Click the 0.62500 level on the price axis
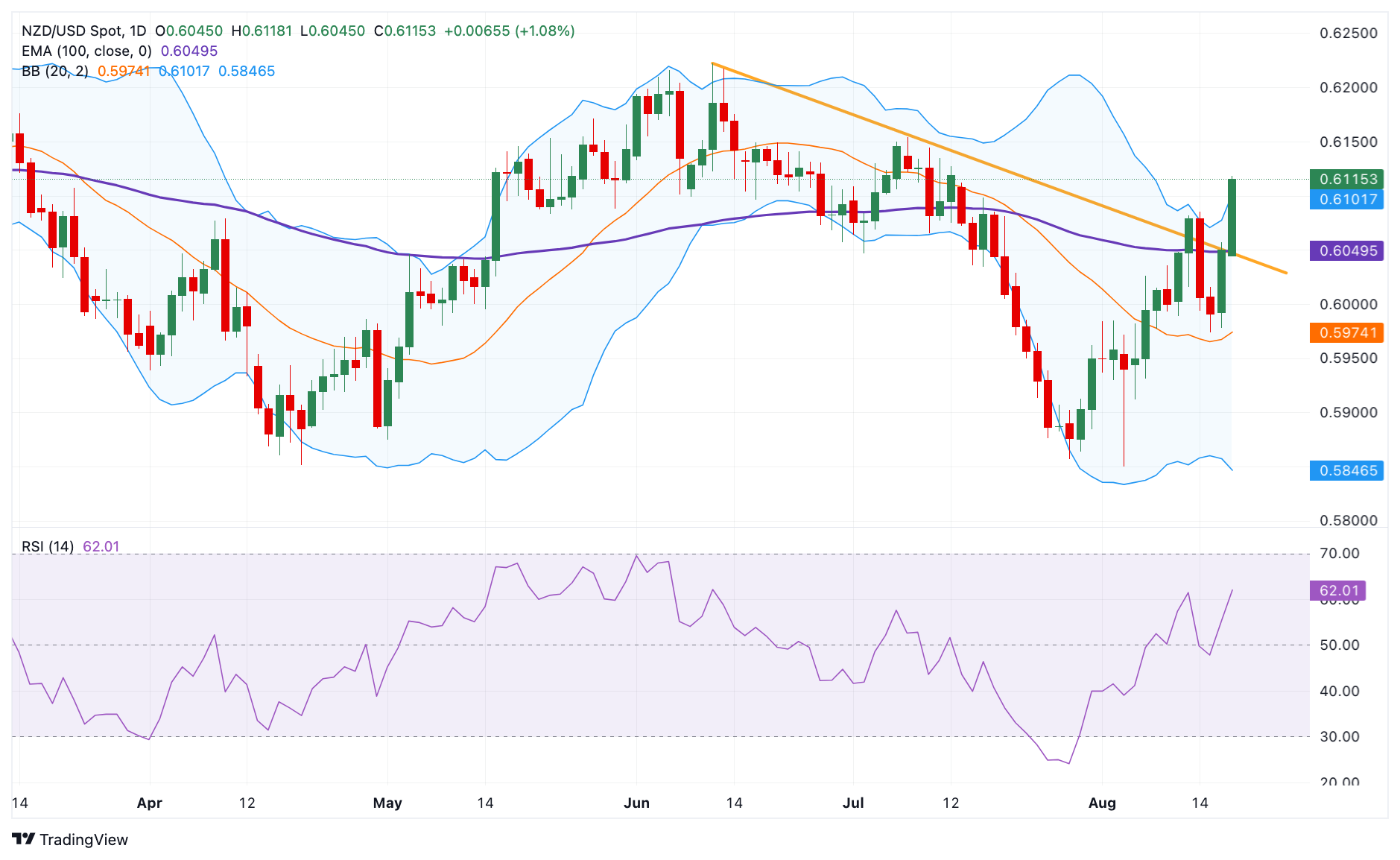Viewport: 1400px width, 860px height. [1348, 33]
